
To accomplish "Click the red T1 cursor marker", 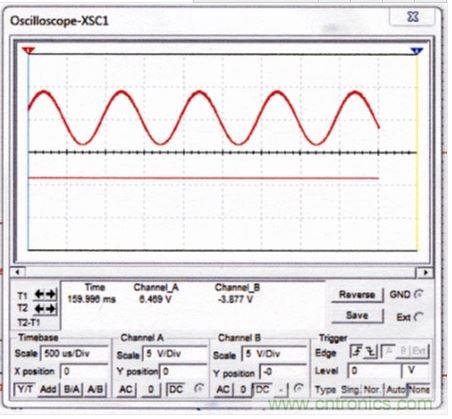I will [x=28, y=50].
